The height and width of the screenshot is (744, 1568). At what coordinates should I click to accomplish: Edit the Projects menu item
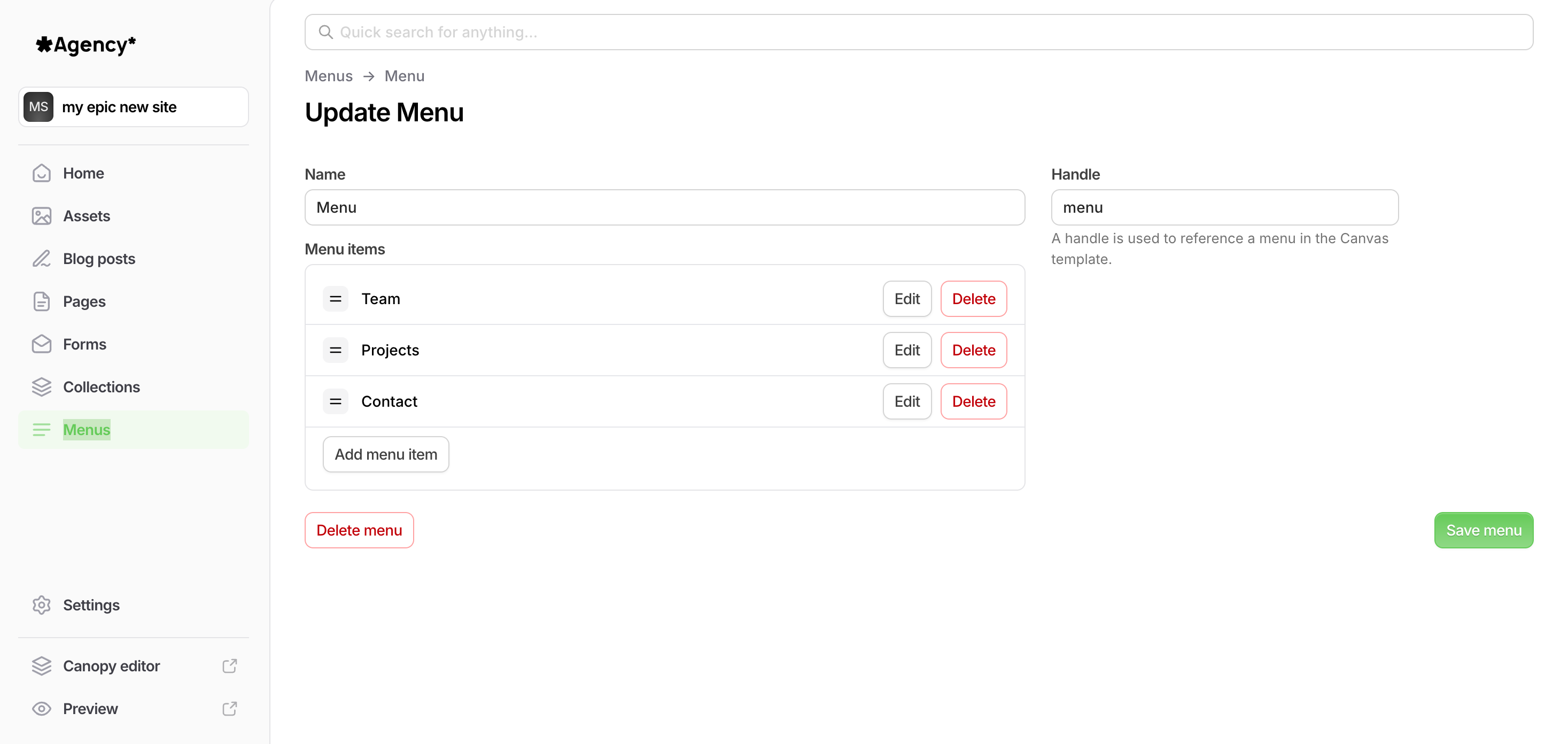pos(906,350)
